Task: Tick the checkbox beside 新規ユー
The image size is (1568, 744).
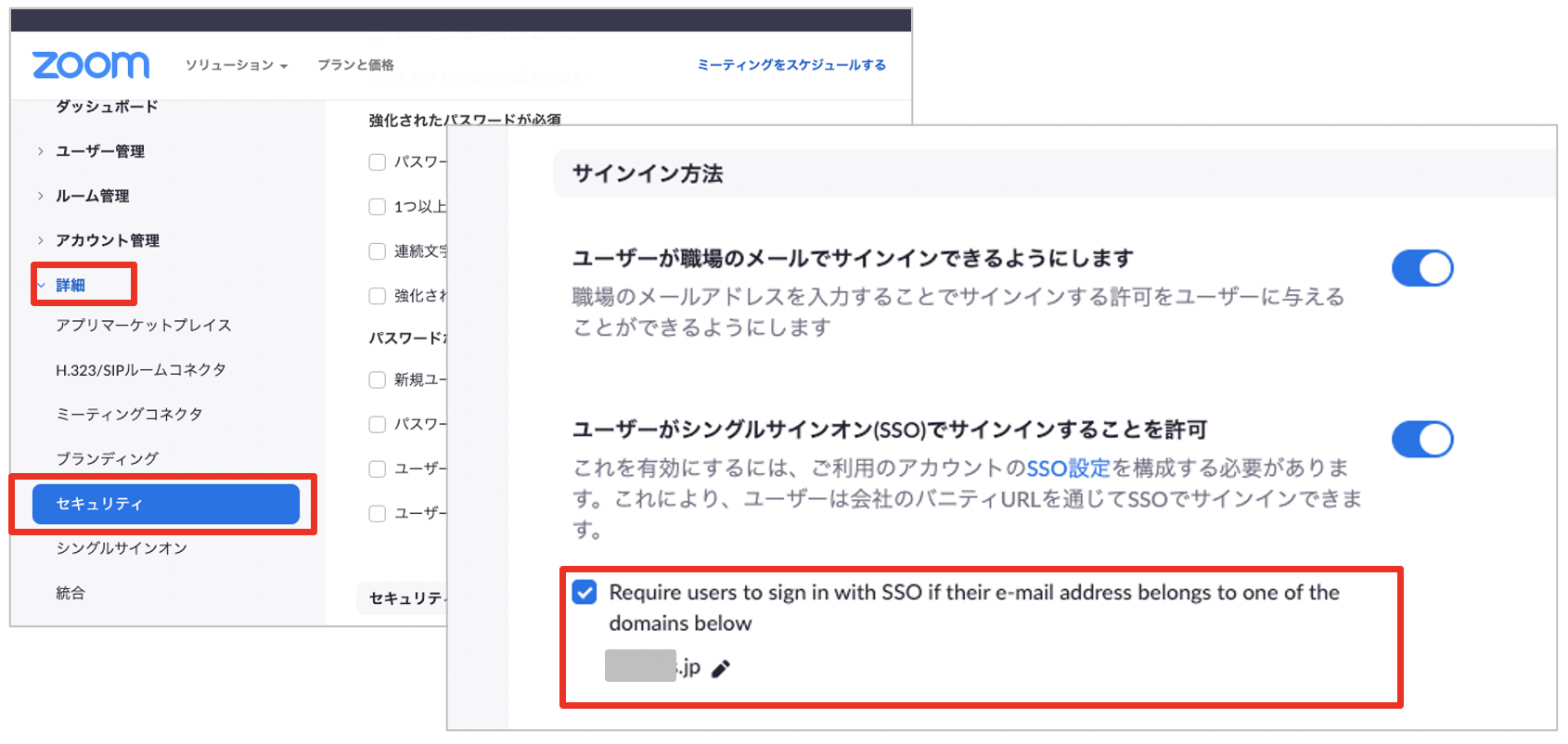Action: tap(378, 379)
